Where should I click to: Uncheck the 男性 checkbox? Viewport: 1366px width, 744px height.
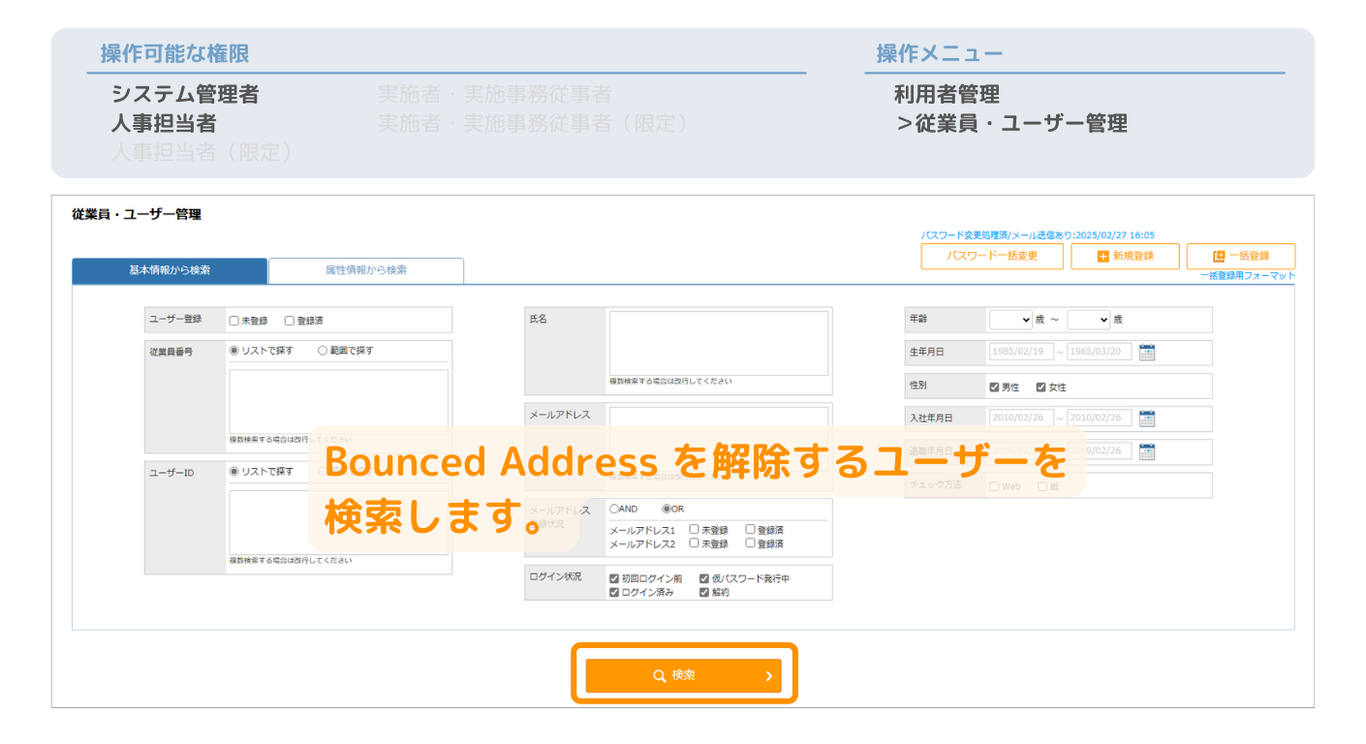click(x=994, y=387)
